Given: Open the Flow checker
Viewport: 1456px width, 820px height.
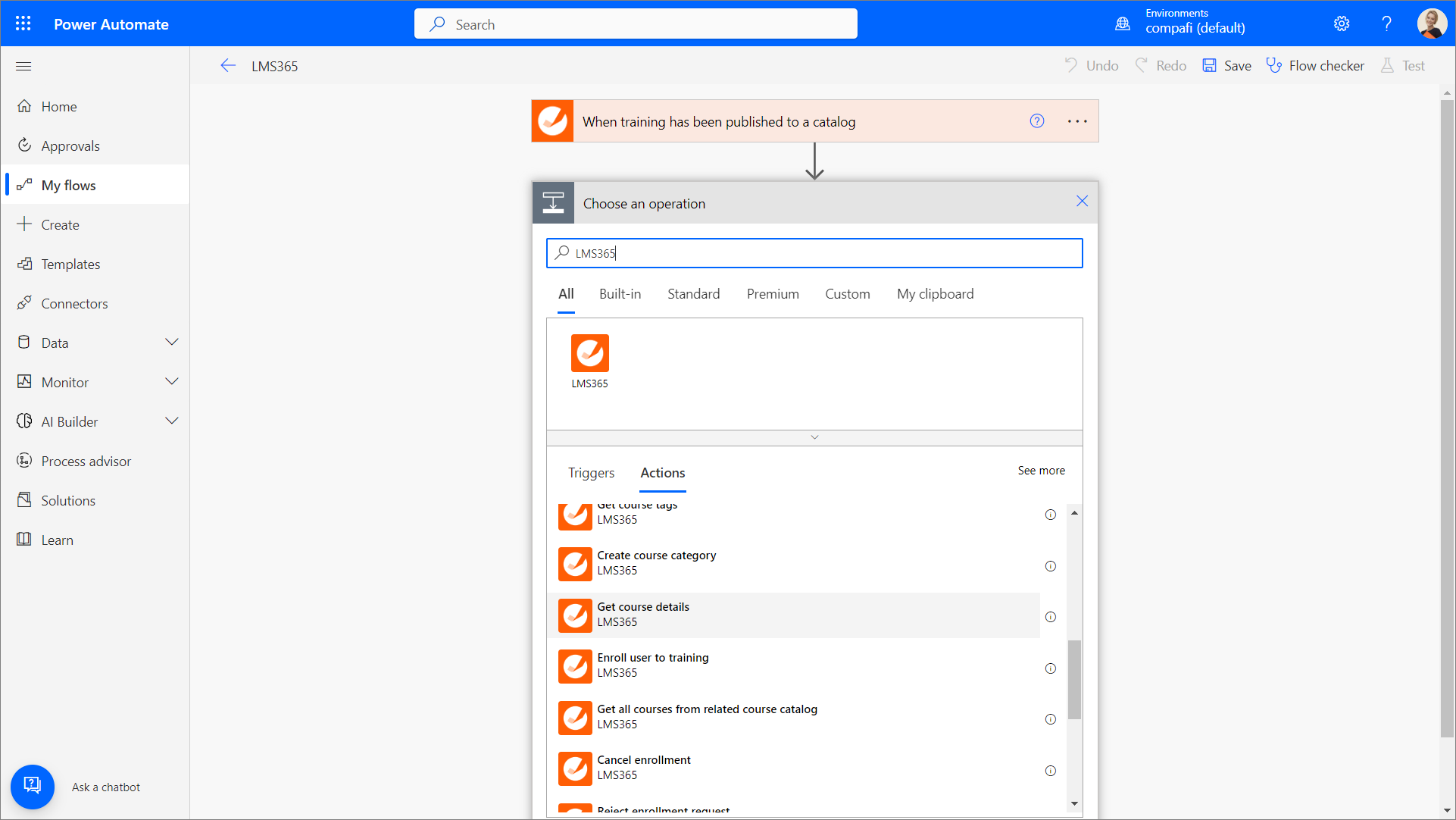Looking at the screenshot, I should pyautogui.click(x=1316, y=66).
